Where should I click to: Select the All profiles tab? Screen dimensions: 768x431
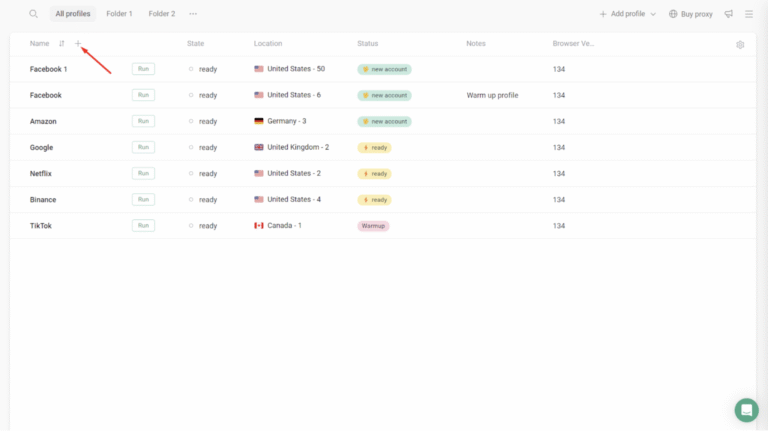[73, 14]
